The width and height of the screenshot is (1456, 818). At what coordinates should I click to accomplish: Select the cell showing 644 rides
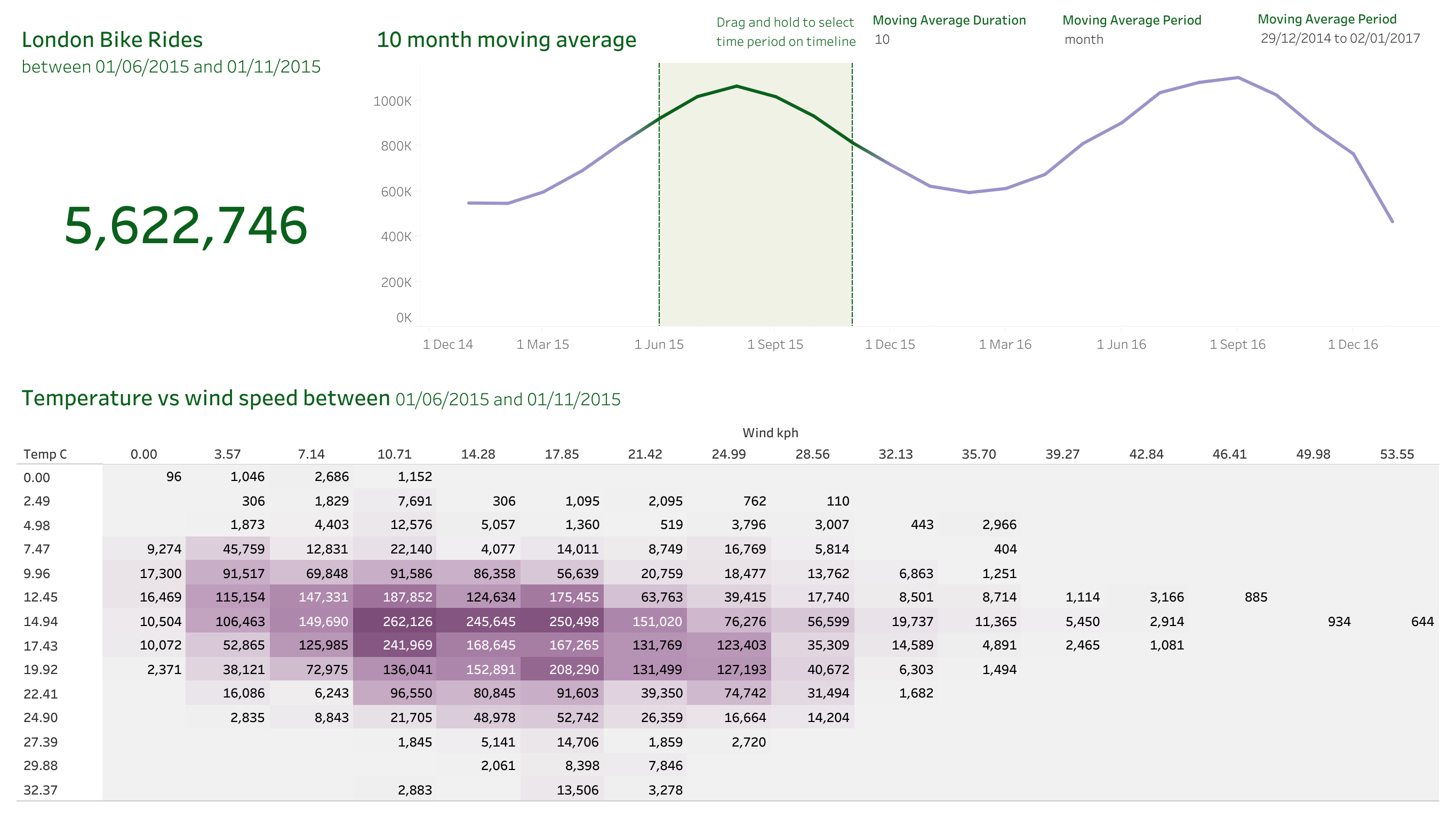[x=1421, y=621]
